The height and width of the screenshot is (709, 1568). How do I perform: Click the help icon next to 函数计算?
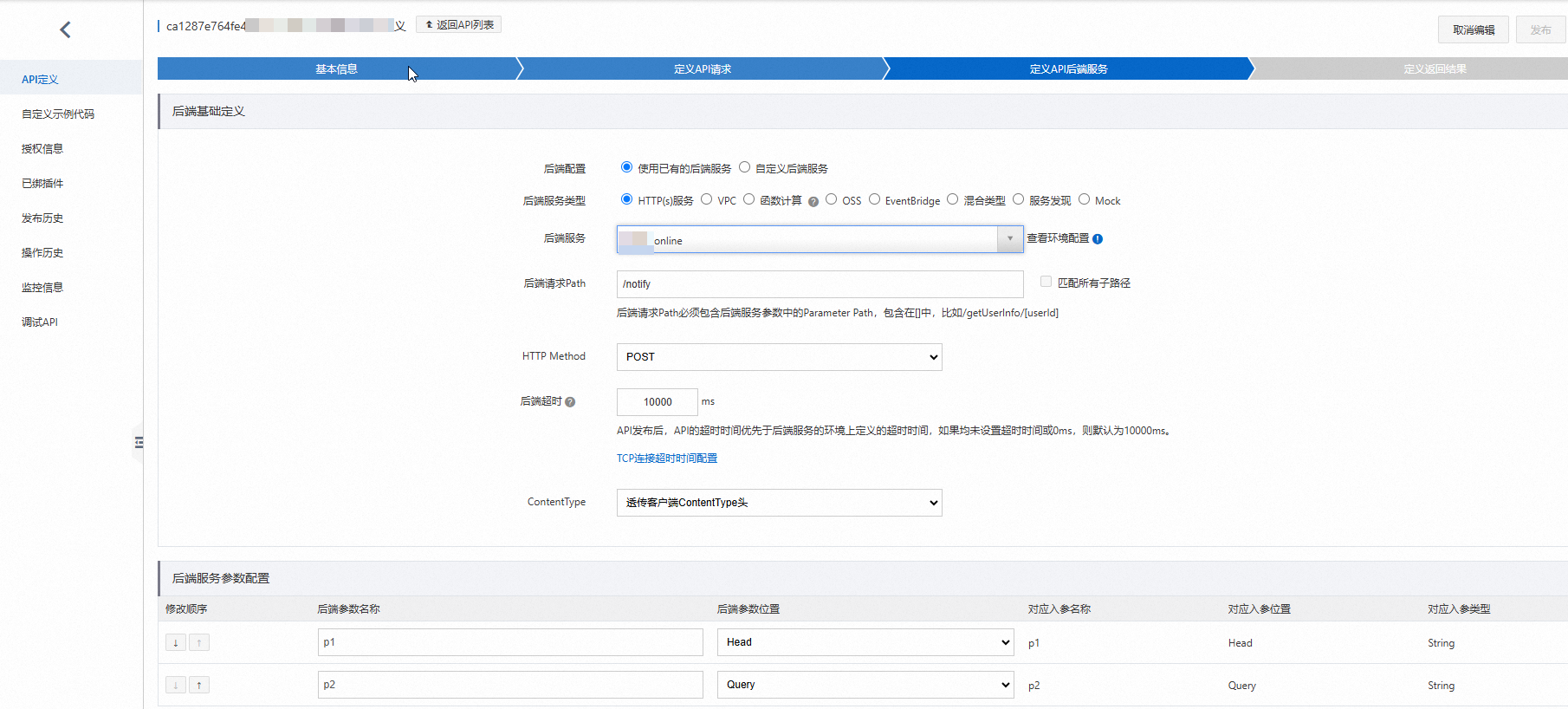coord(813,202)
